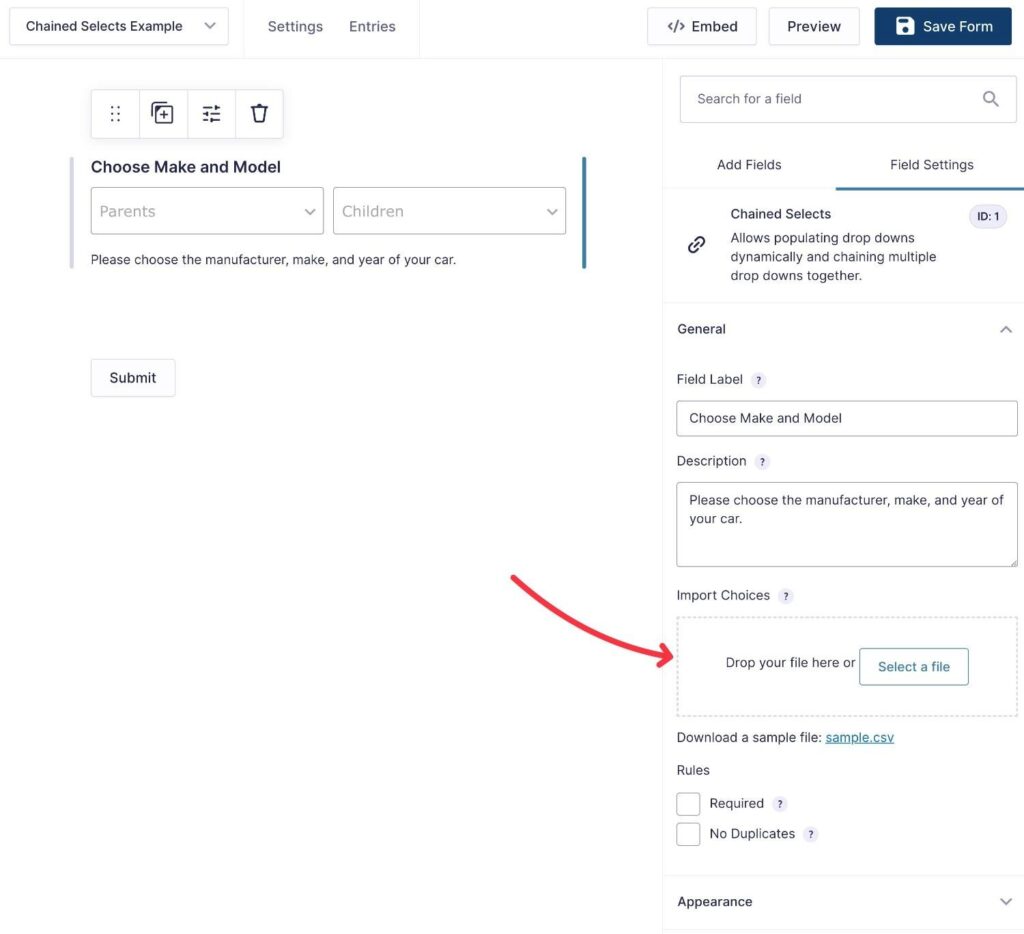The width and height of the screenshot is (1024, 934).
Task: Collapse the General settings section
Action: (1006, 329)
